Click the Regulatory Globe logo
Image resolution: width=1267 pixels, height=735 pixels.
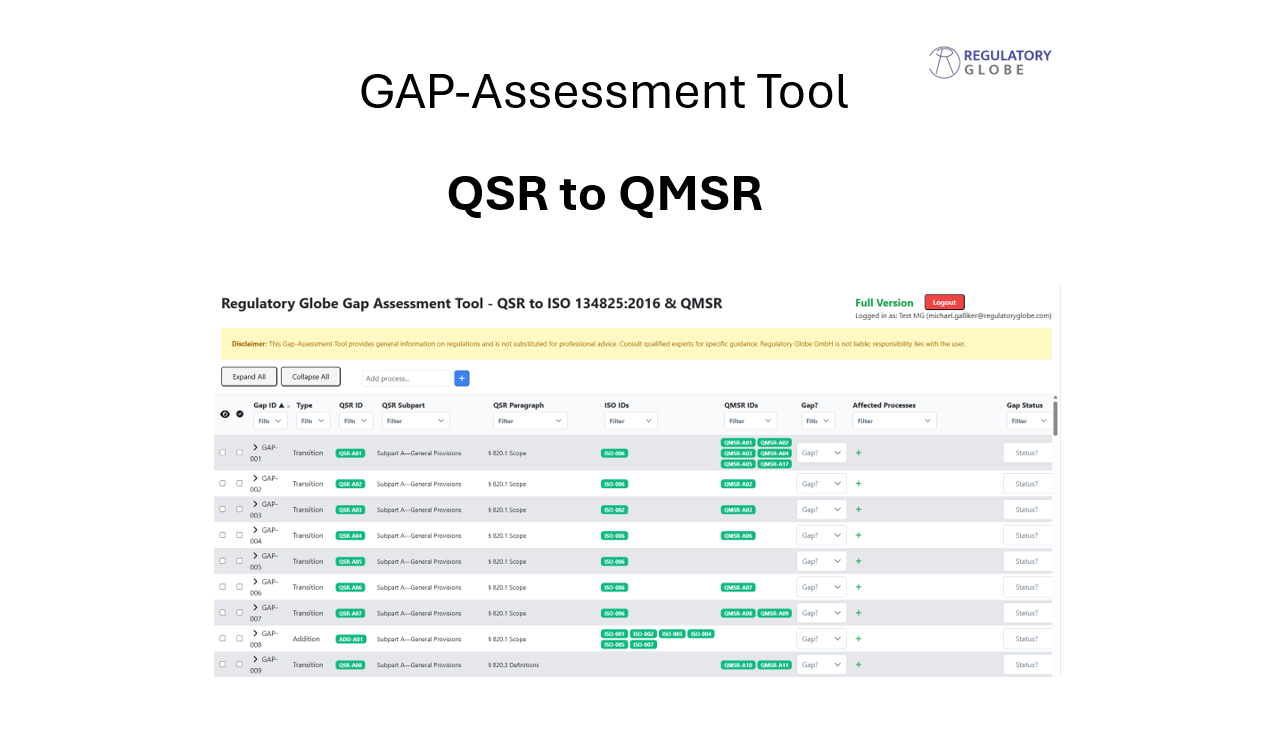[x=990, y=62]
